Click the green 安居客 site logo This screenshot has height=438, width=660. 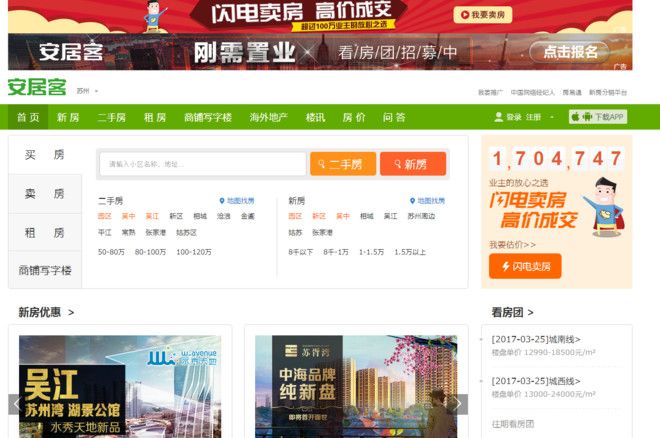(x=37, y=88)
